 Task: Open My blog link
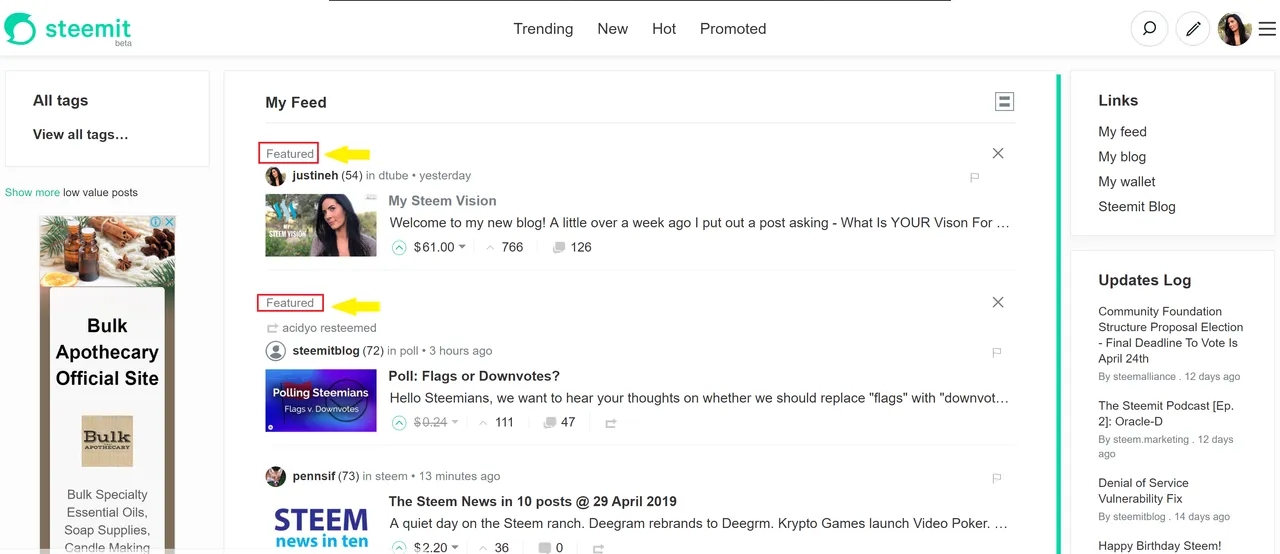pos(1122,156)
